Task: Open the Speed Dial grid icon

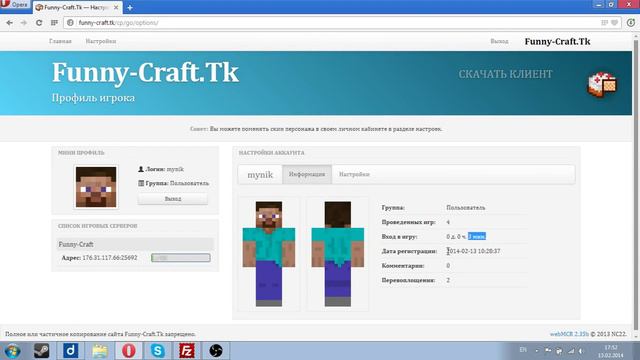Action: [x=54, y=23]
